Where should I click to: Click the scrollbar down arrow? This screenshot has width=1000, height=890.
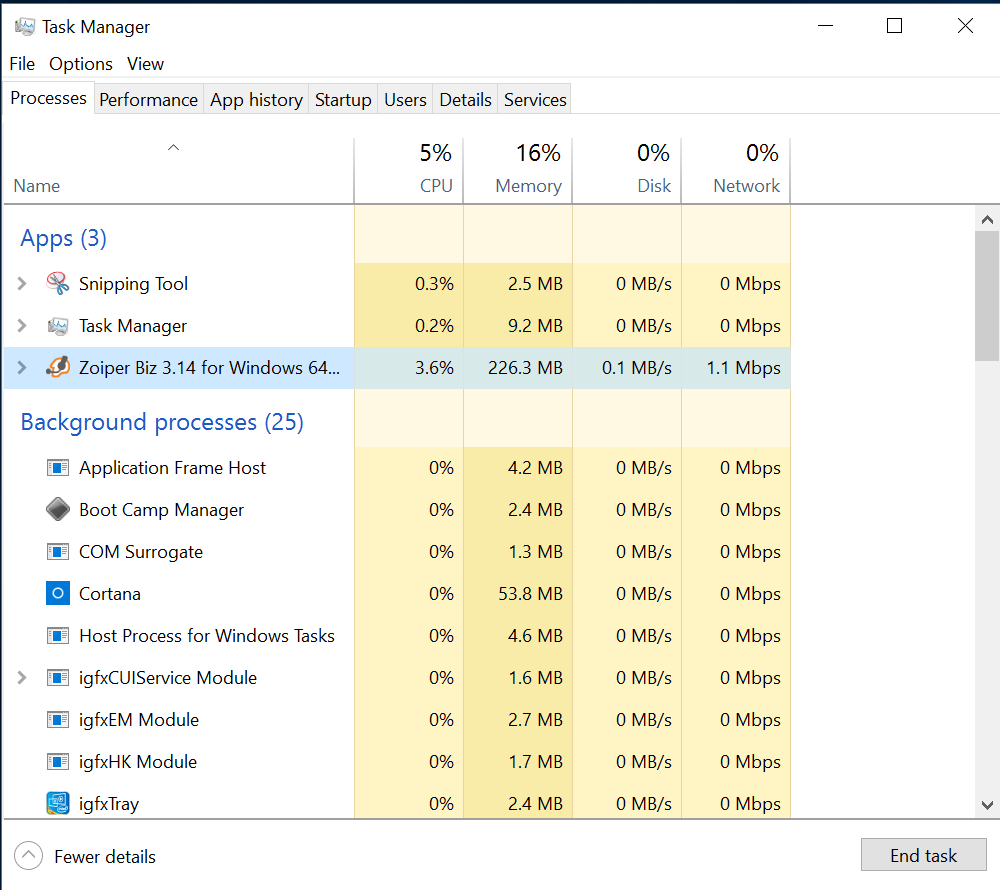(x=987, y=805)
